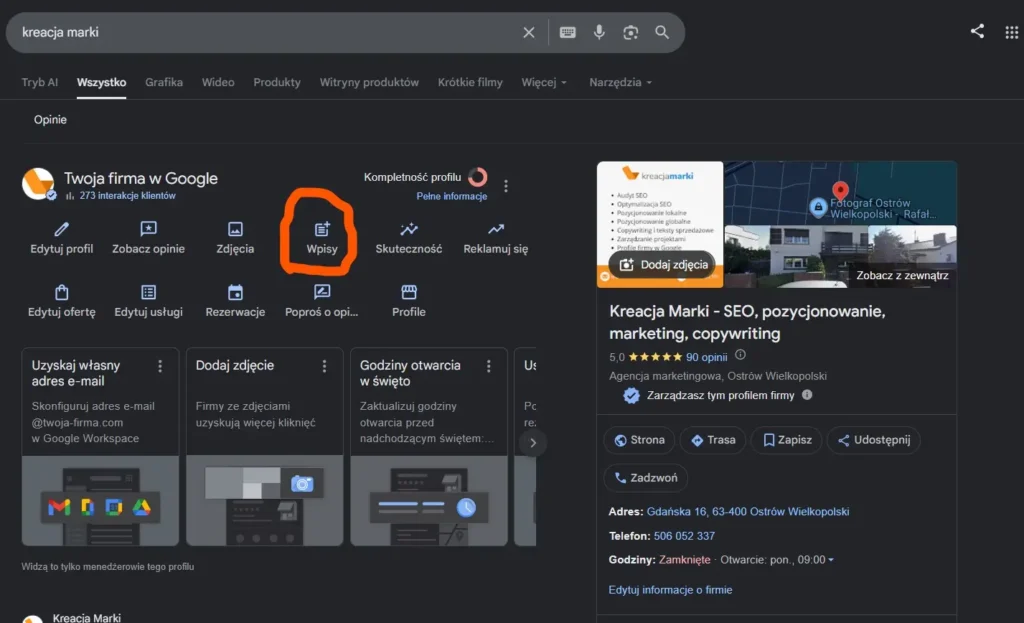The width and height of the screenshot is (1024, 623).
Task: Switch to the Grafika tab
Action: click(164, 82)
